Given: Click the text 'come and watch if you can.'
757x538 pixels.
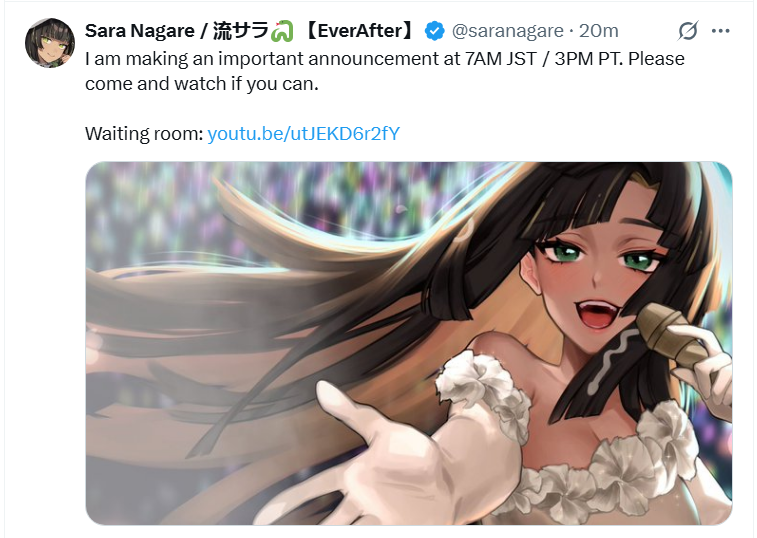Looking at the screenshot, I should pyautogui.click(x=202, y=84).
